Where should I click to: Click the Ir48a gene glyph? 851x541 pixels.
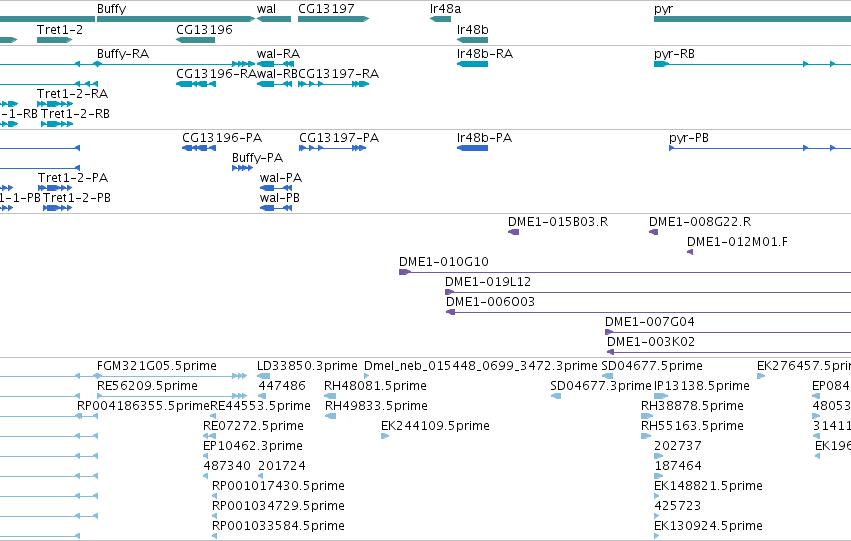tap(440, 19)
